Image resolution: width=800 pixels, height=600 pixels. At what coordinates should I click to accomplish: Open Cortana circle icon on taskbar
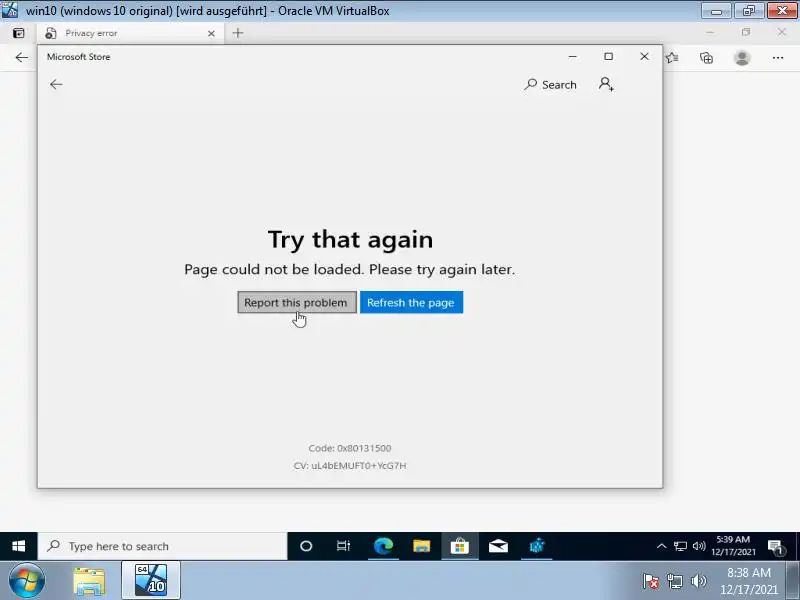(x=306, y=546)
